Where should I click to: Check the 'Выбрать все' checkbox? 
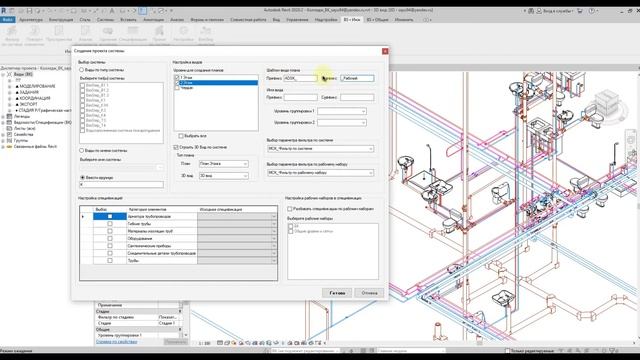(x=181, y=136)
